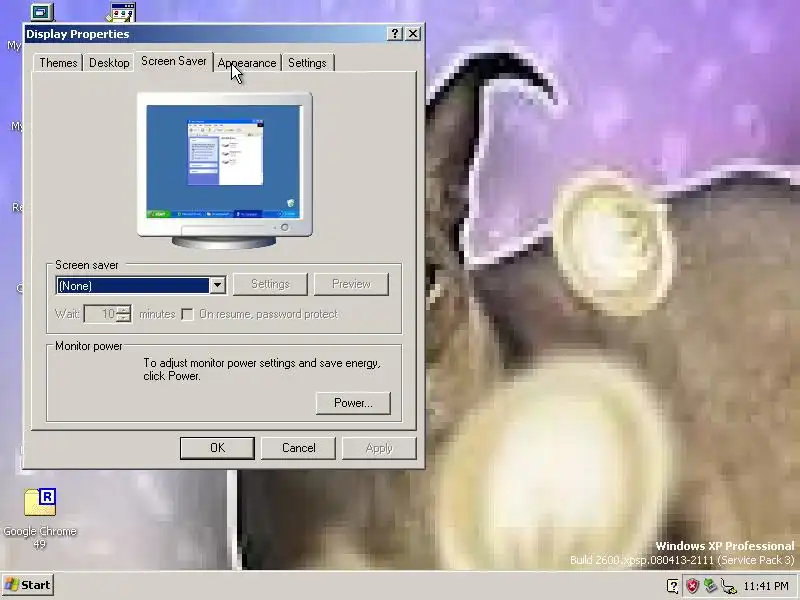Select the Screen Saver tab
Viewport: 800px width, 600px height.
pos(173,61)
